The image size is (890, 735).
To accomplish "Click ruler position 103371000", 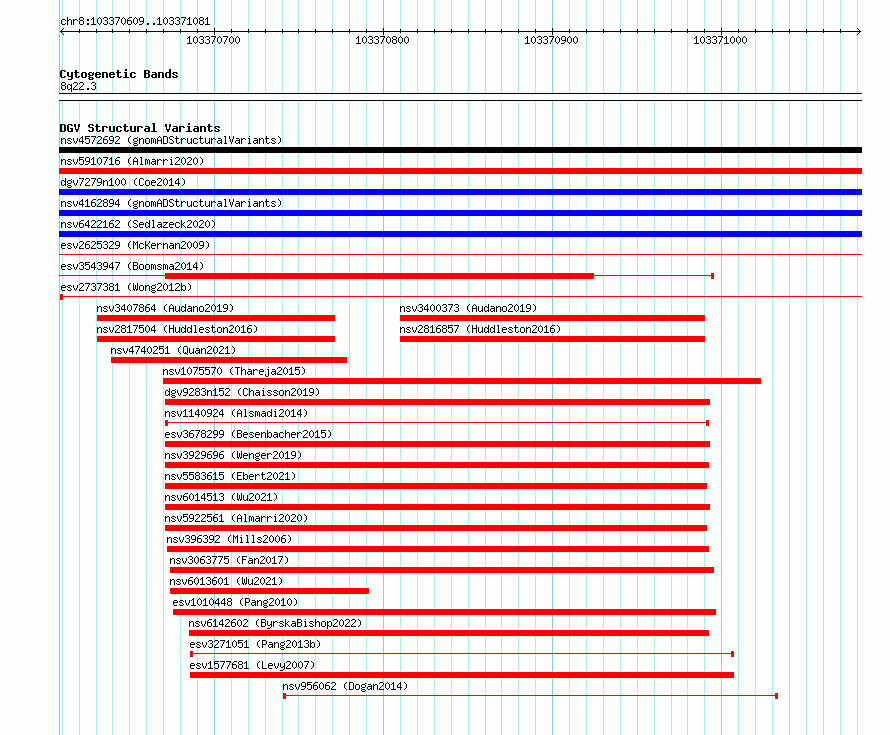I will click(720, 40).
